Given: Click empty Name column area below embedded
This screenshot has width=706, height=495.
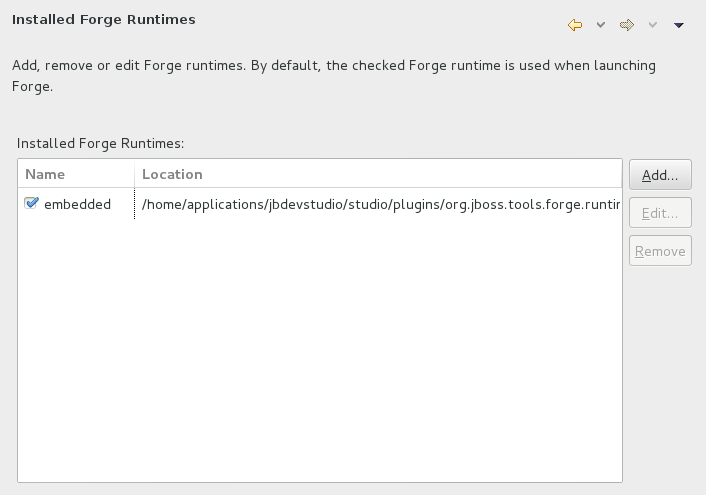Looking at the screenshot, I should [76, 340].
